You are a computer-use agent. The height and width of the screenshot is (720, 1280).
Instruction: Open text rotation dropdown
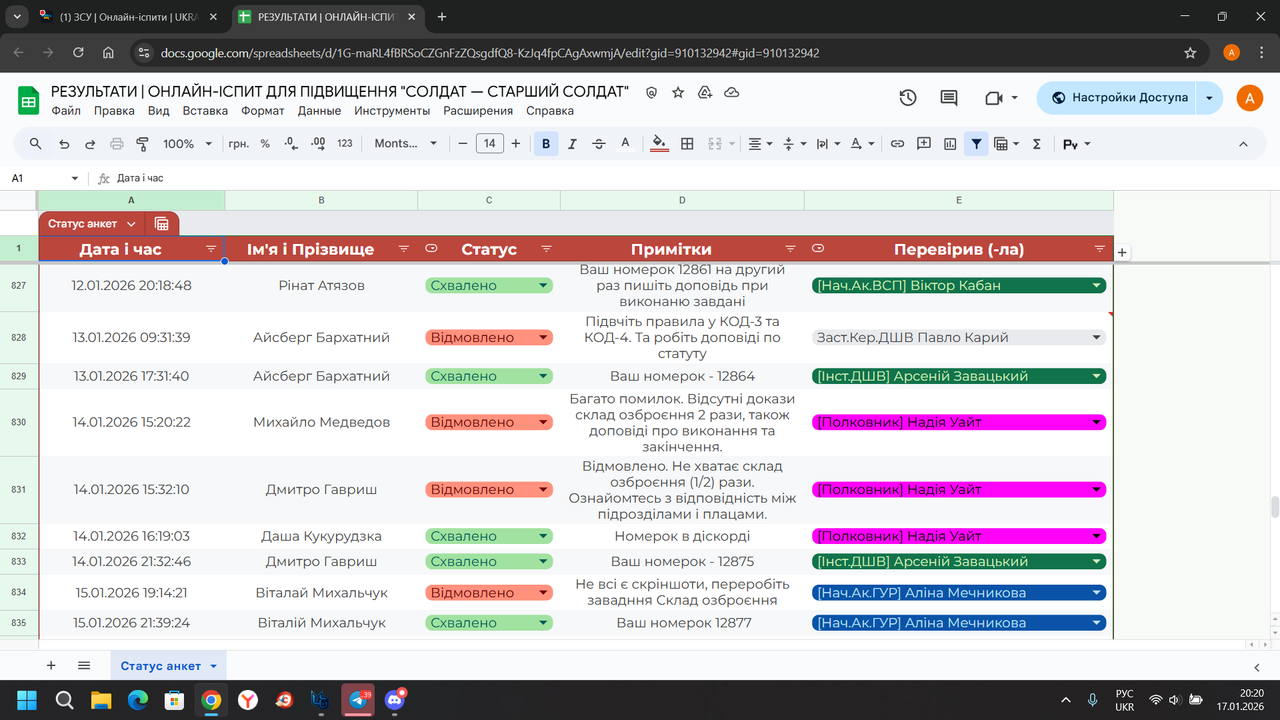(862, 144)
